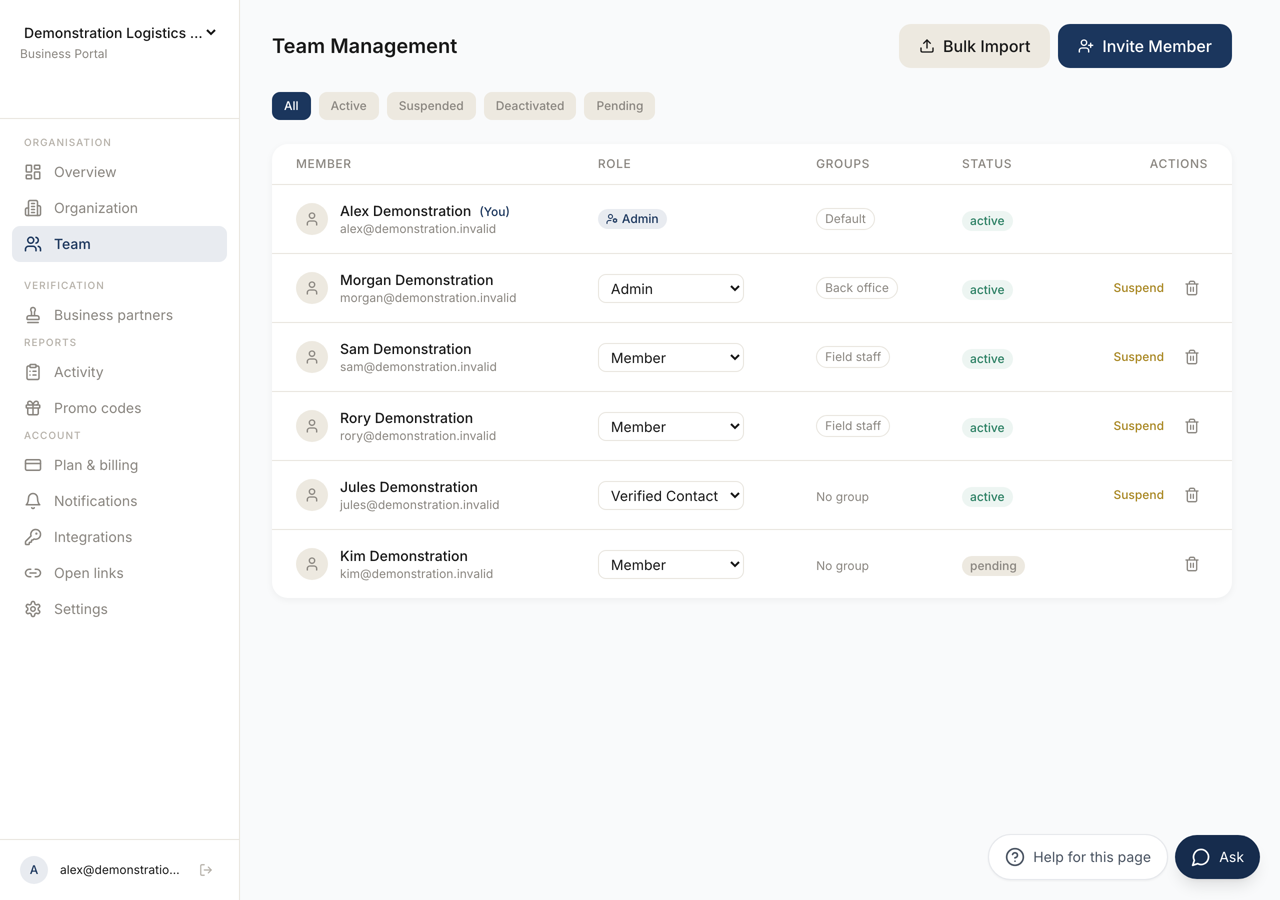This screenshot has width=1280, height=900.
Task: Show Deactivated members tab
Action: pyautogui.click(x=530, y=106)
